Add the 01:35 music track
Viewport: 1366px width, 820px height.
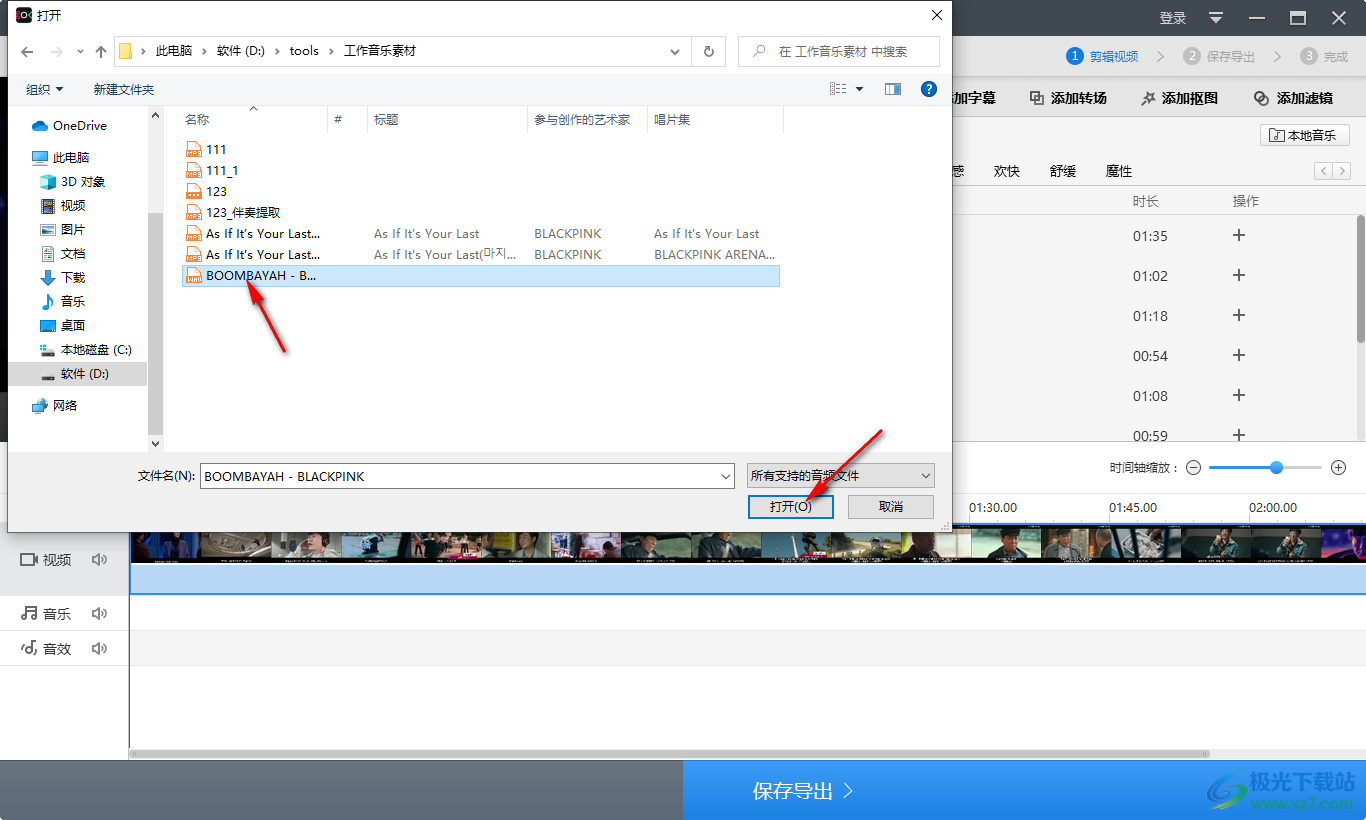1239,236
